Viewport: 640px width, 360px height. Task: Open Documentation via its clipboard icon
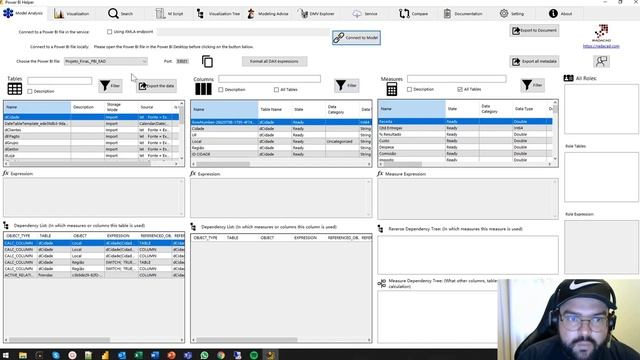pos(447,14)
